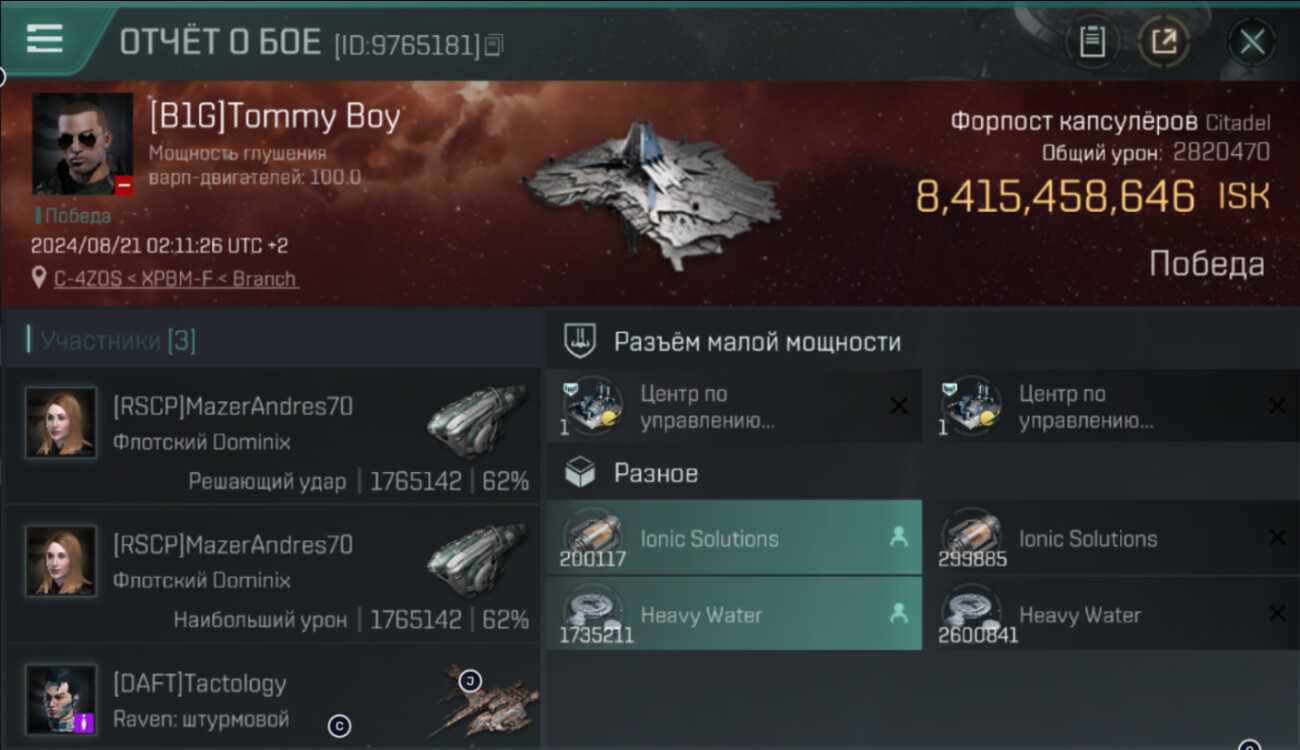Select dropped Heavy Water 1735211 item

point(734,614)
